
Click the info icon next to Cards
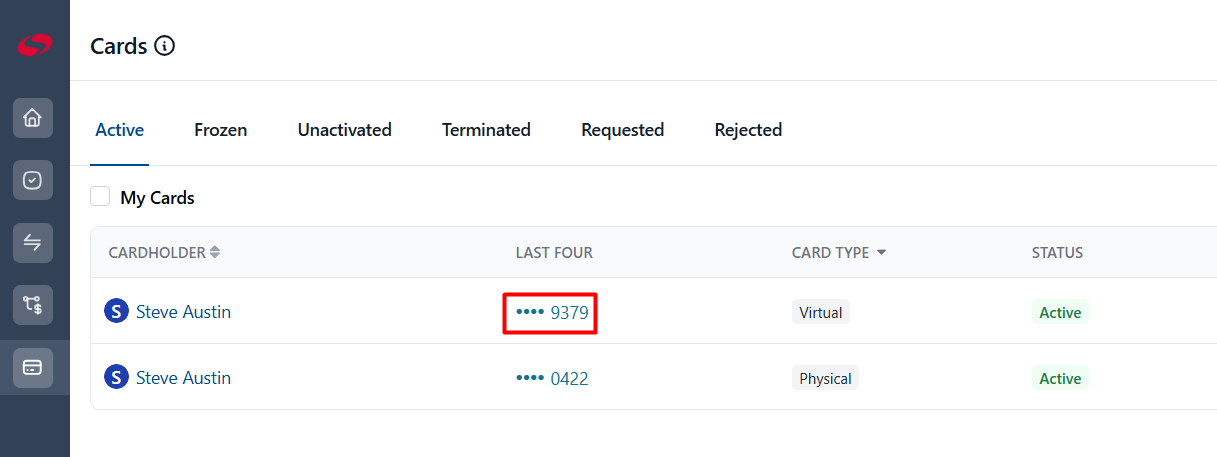click(165, 46)
